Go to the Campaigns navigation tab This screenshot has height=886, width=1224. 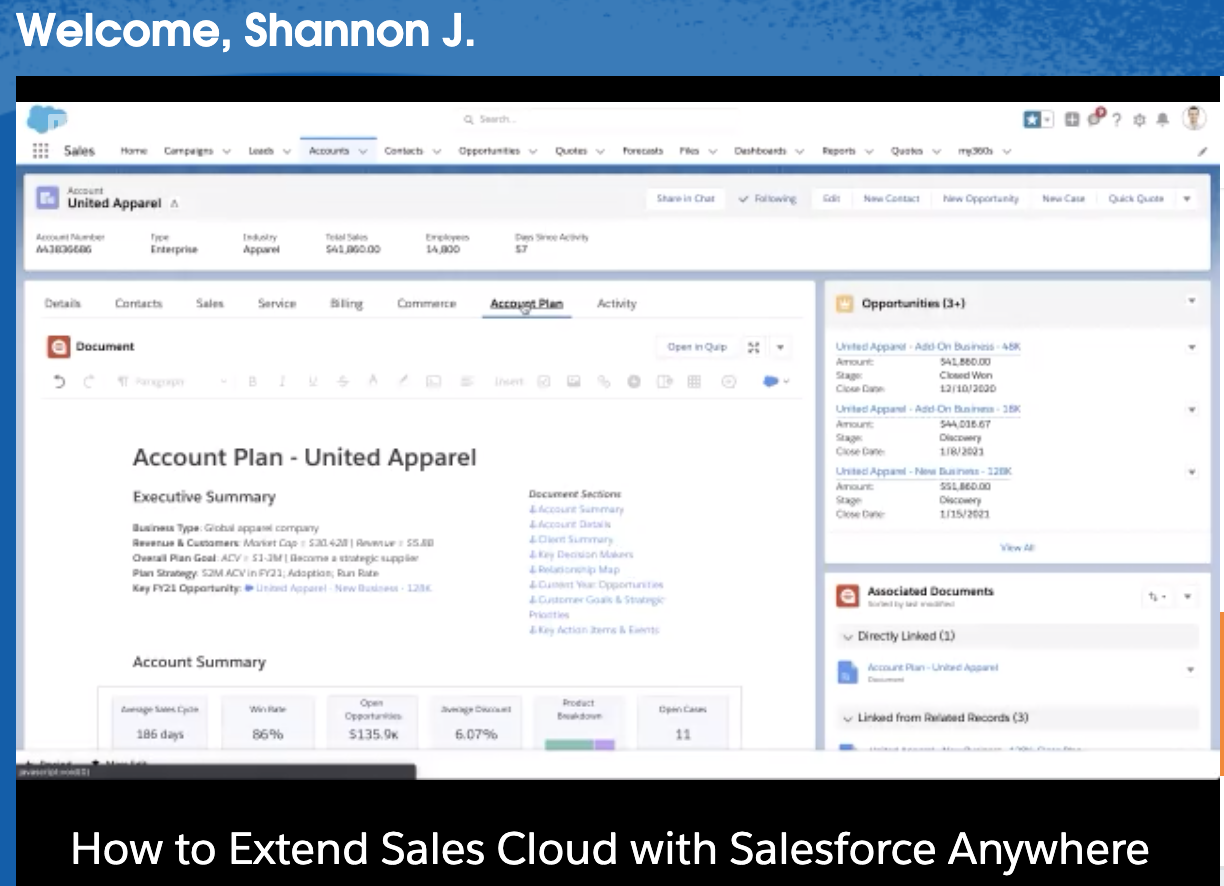click(x=188, y=151)
